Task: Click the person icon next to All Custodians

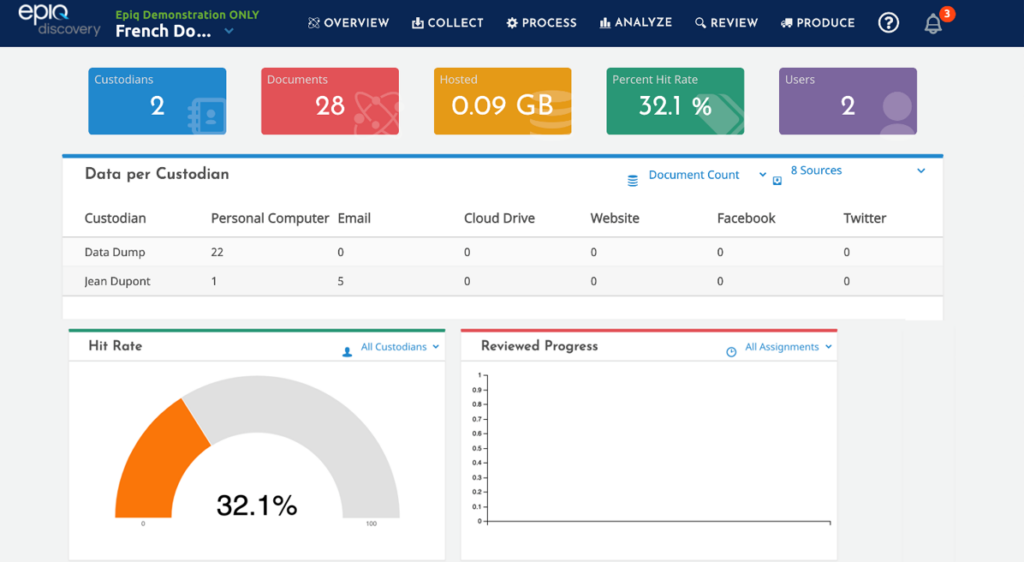Action: [347, 352]
